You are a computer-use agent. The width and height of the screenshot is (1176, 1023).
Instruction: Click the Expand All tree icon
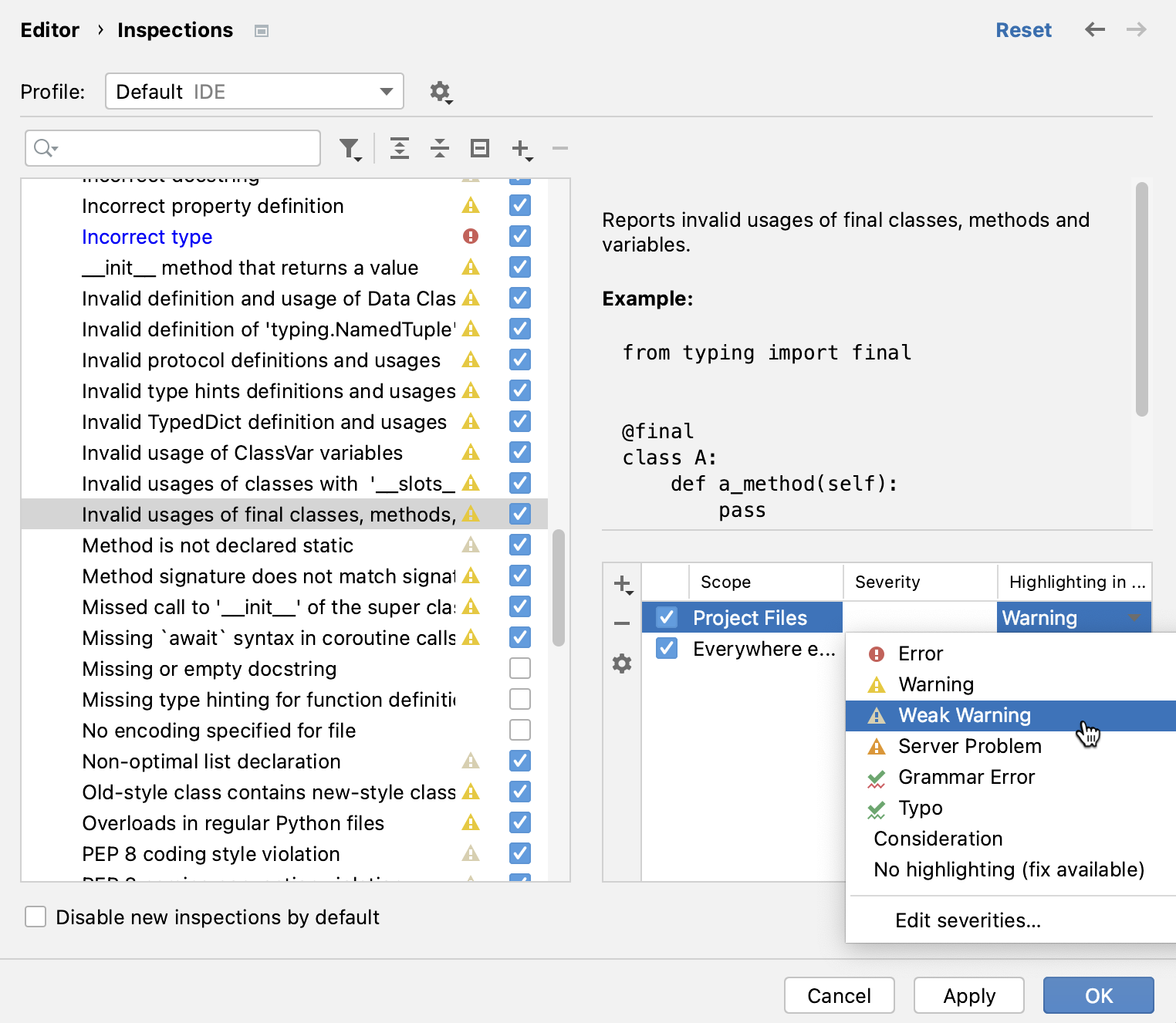pyautogui.click(x=400, y=148)
